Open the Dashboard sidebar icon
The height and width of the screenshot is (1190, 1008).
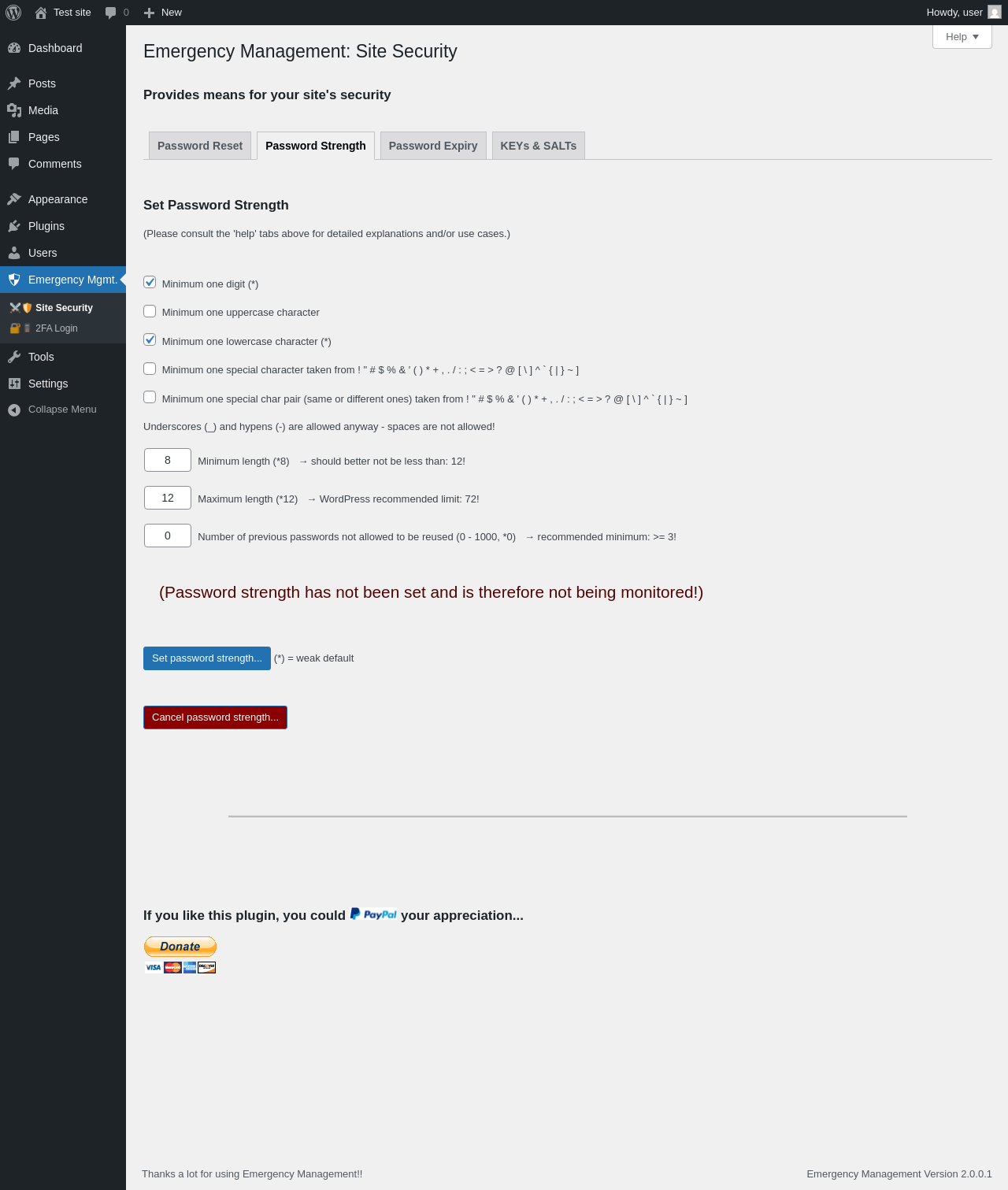pos(14,48)
